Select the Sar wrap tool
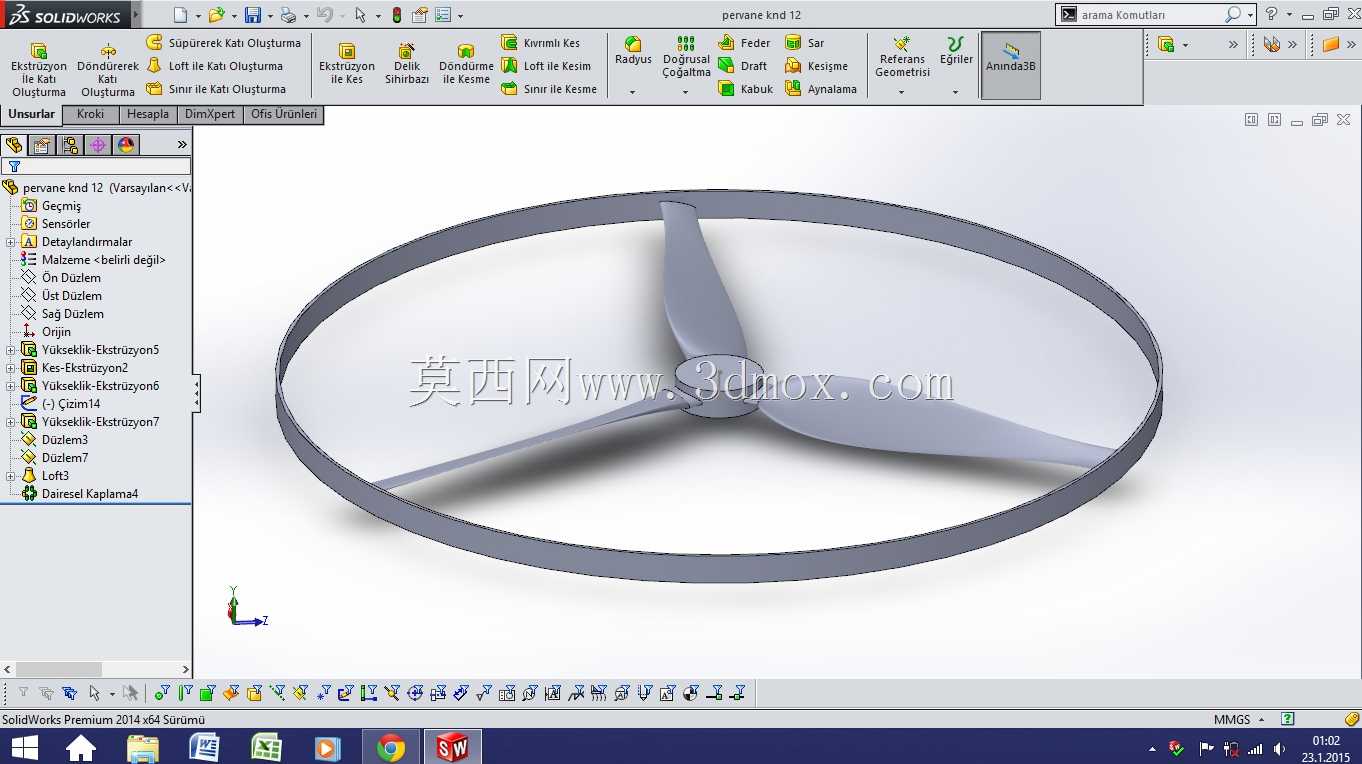The height and width of the screenshot is (764, 1362). (x=805, y=43)
